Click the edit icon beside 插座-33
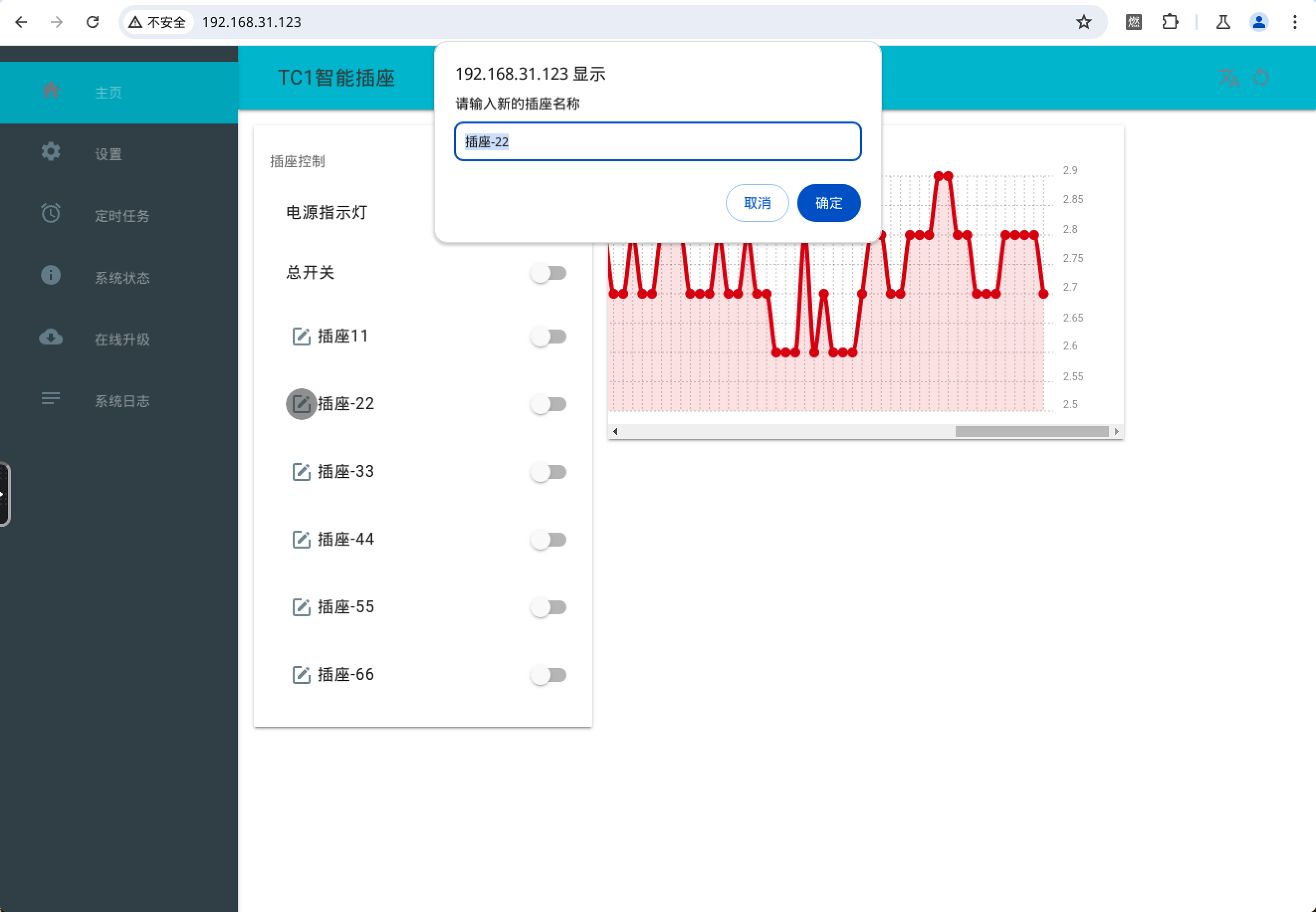 (301, 472)
